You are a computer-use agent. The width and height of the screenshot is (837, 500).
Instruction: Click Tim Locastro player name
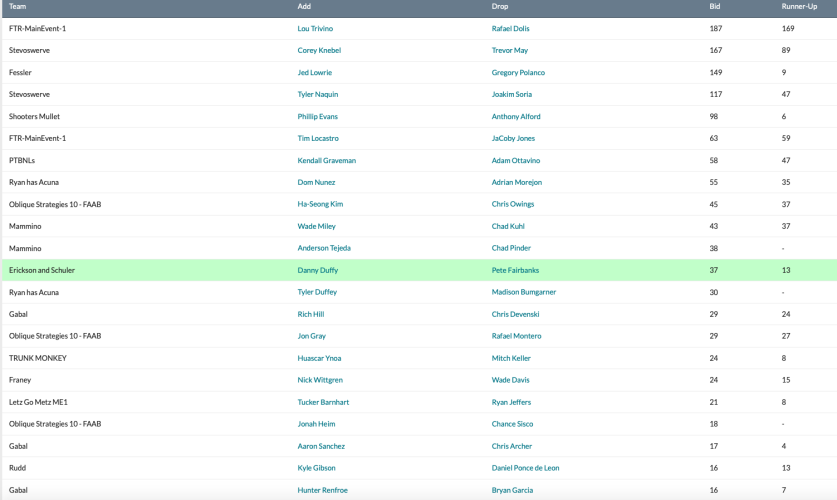[318, 138]
